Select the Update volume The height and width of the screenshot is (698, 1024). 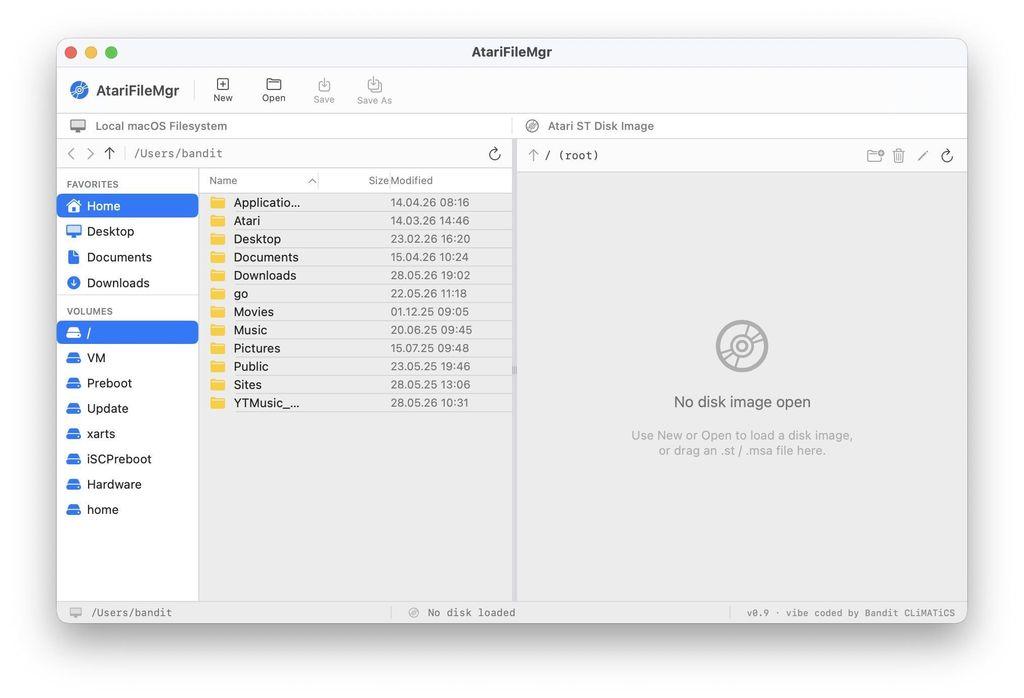click(127, 409)
